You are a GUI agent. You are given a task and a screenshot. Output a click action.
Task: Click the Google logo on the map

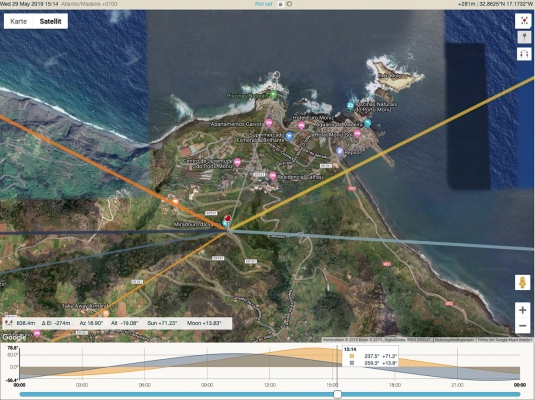pyautogui.click(x=14, y=337)
